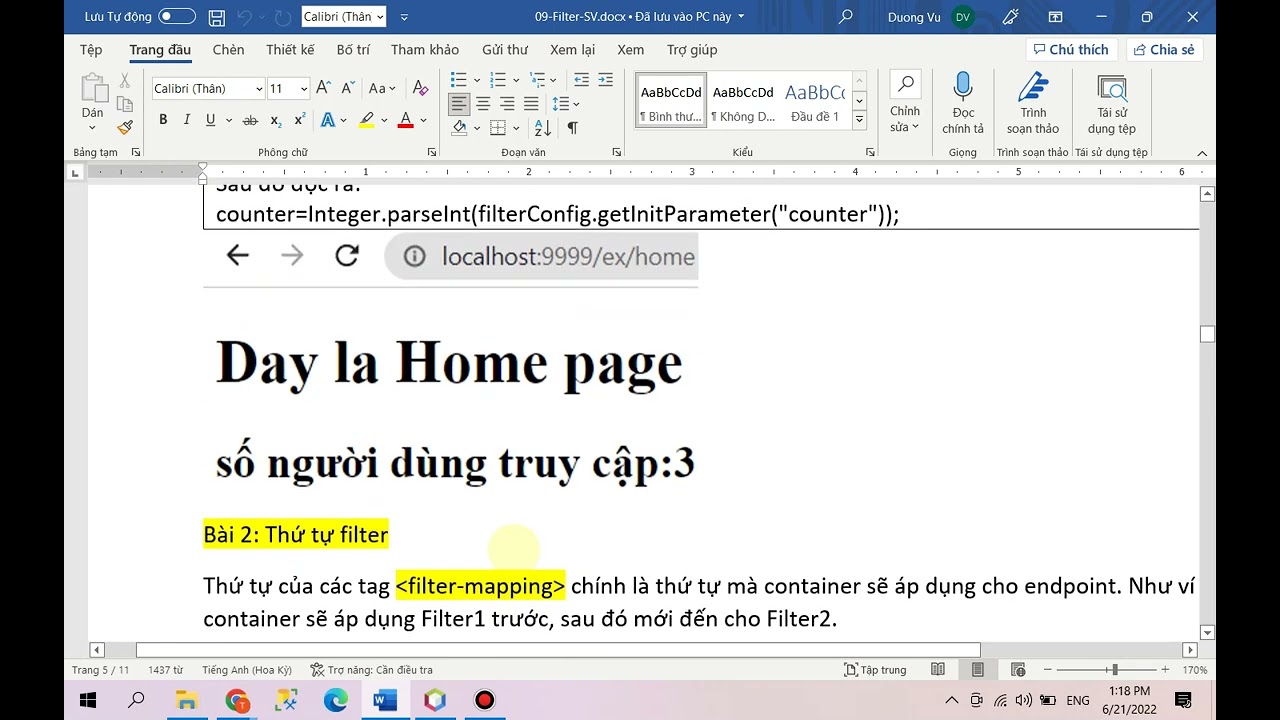Open Microsoft Edge from the taskbar
The width and height of the screenshot is (1280, 720).
click(336, 700)
